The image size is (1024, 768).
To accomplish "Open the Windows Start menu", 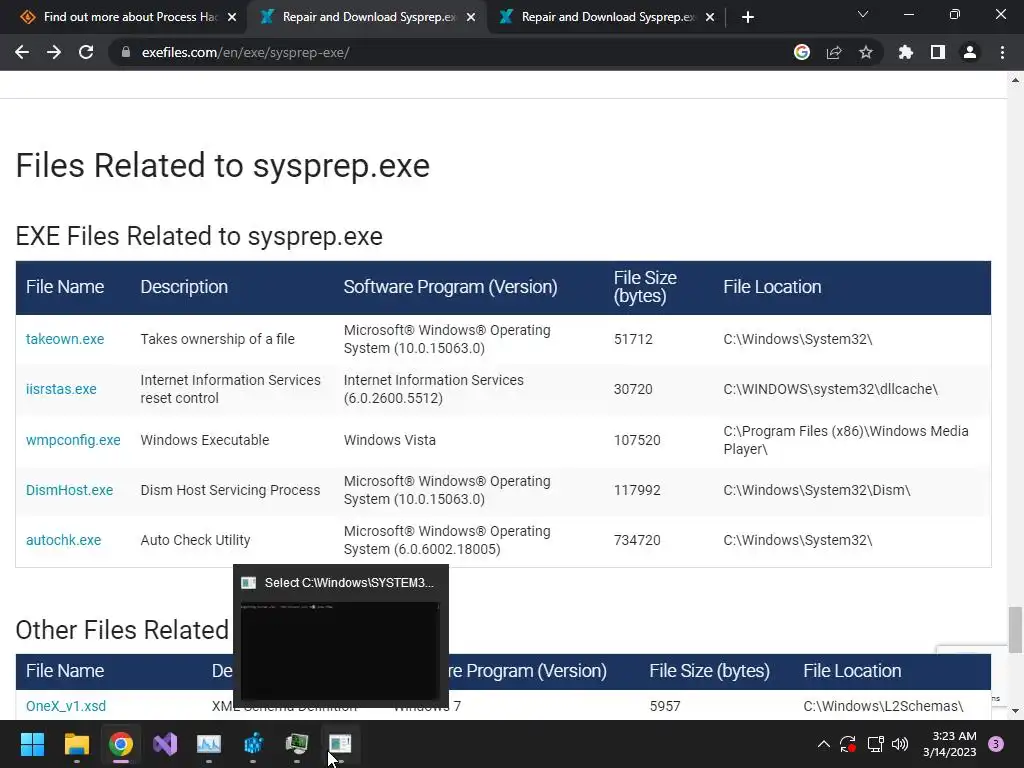I will coord(32,744).
